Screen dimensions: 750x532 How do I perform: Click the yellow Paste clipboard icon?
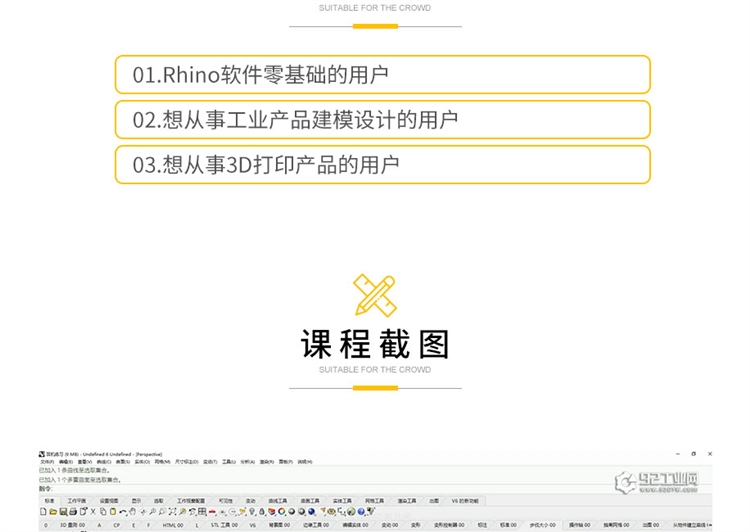click(113, 511)
